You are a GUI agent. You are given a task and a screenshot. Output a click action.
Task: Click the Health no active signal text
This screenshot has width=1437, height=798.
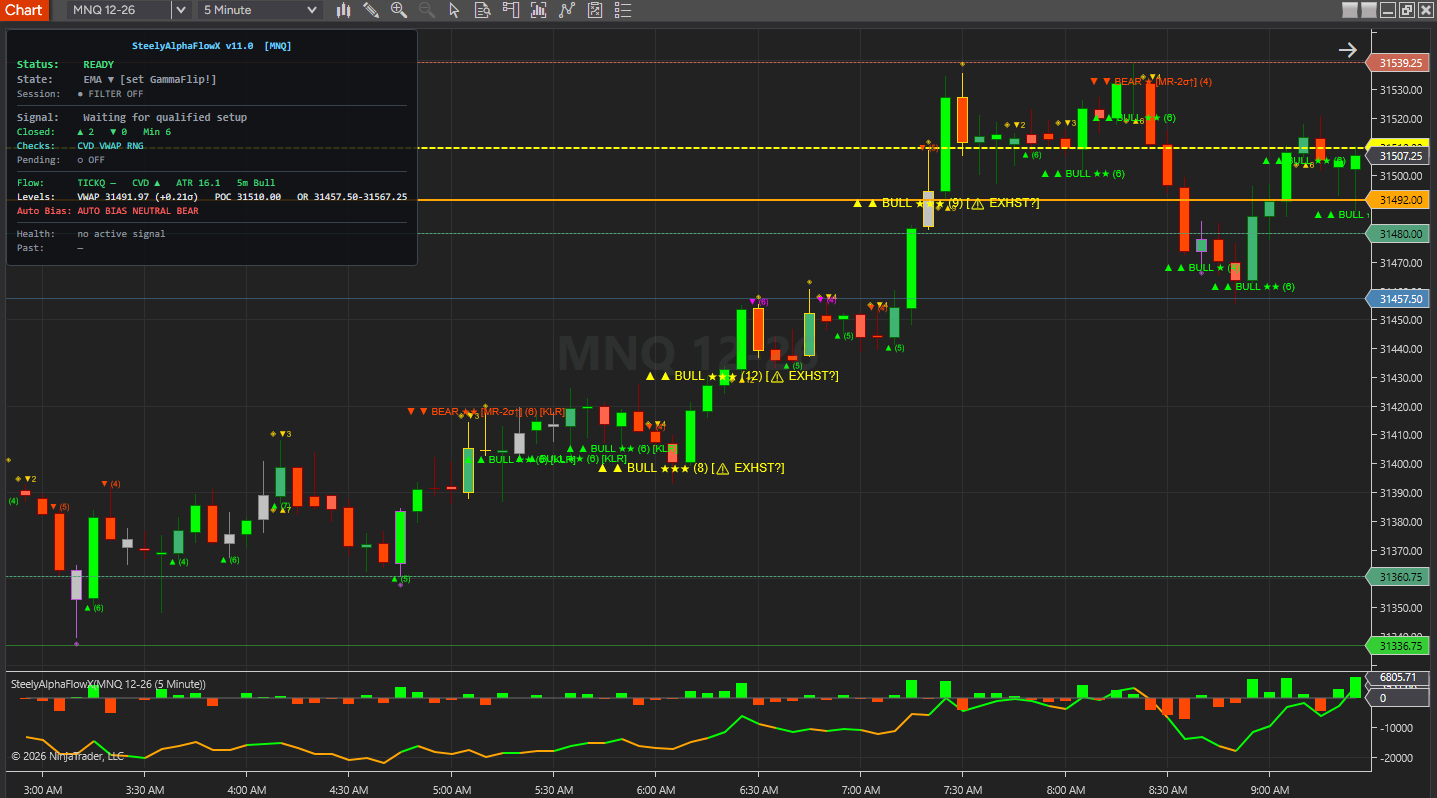click(91, 234)
